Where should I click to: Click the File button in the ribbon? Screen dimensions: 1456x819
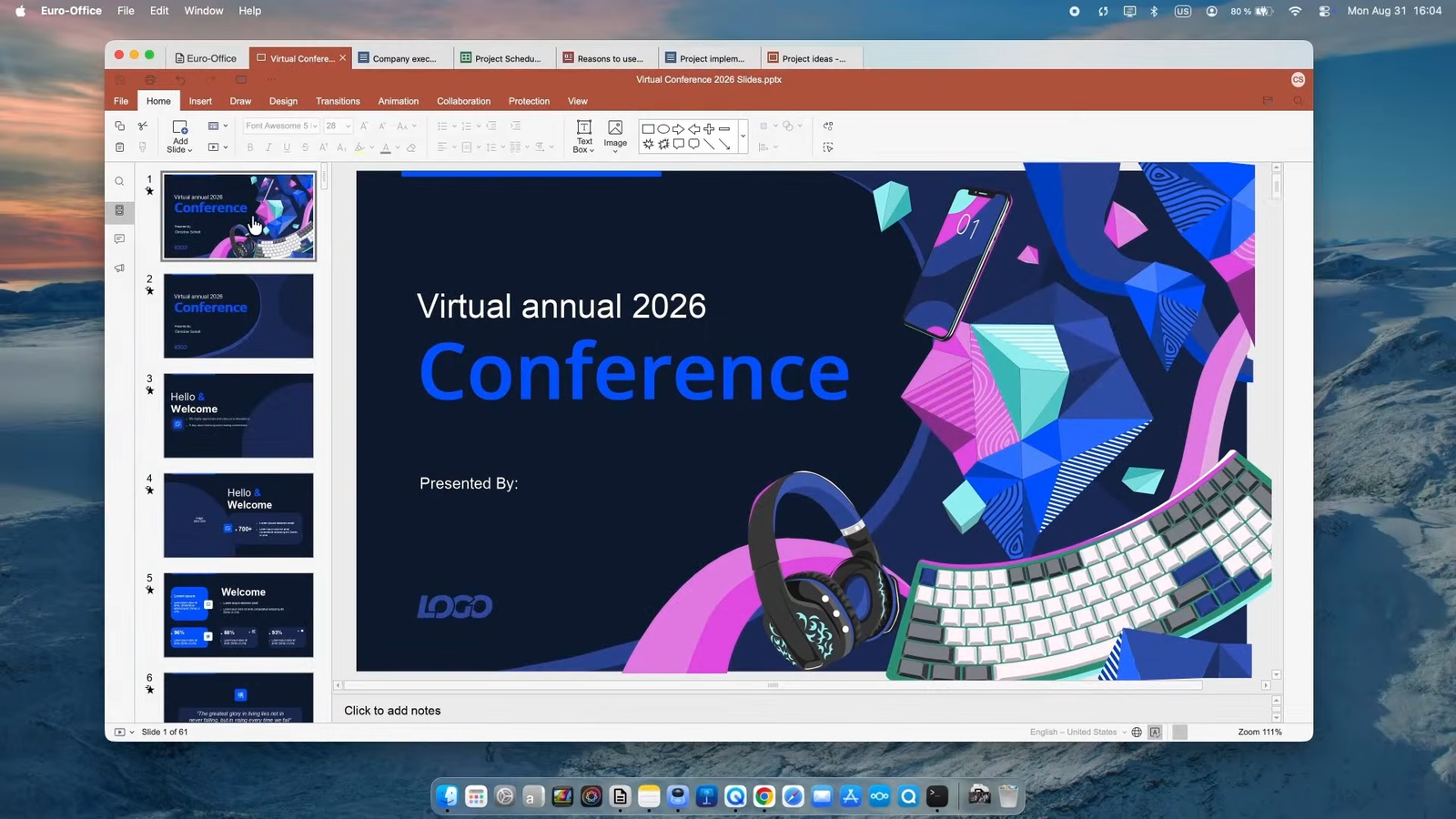[121, 101]
